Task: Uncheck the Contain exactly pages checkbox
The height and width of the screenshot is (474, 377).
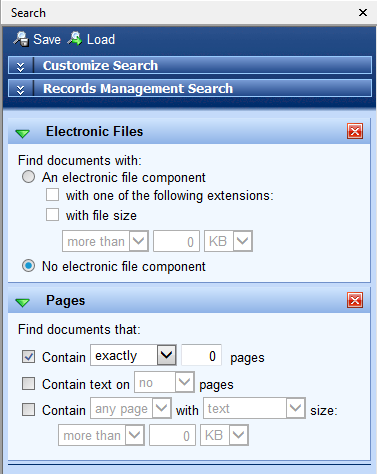Action: pyautogui.click(x=28, y=356)
